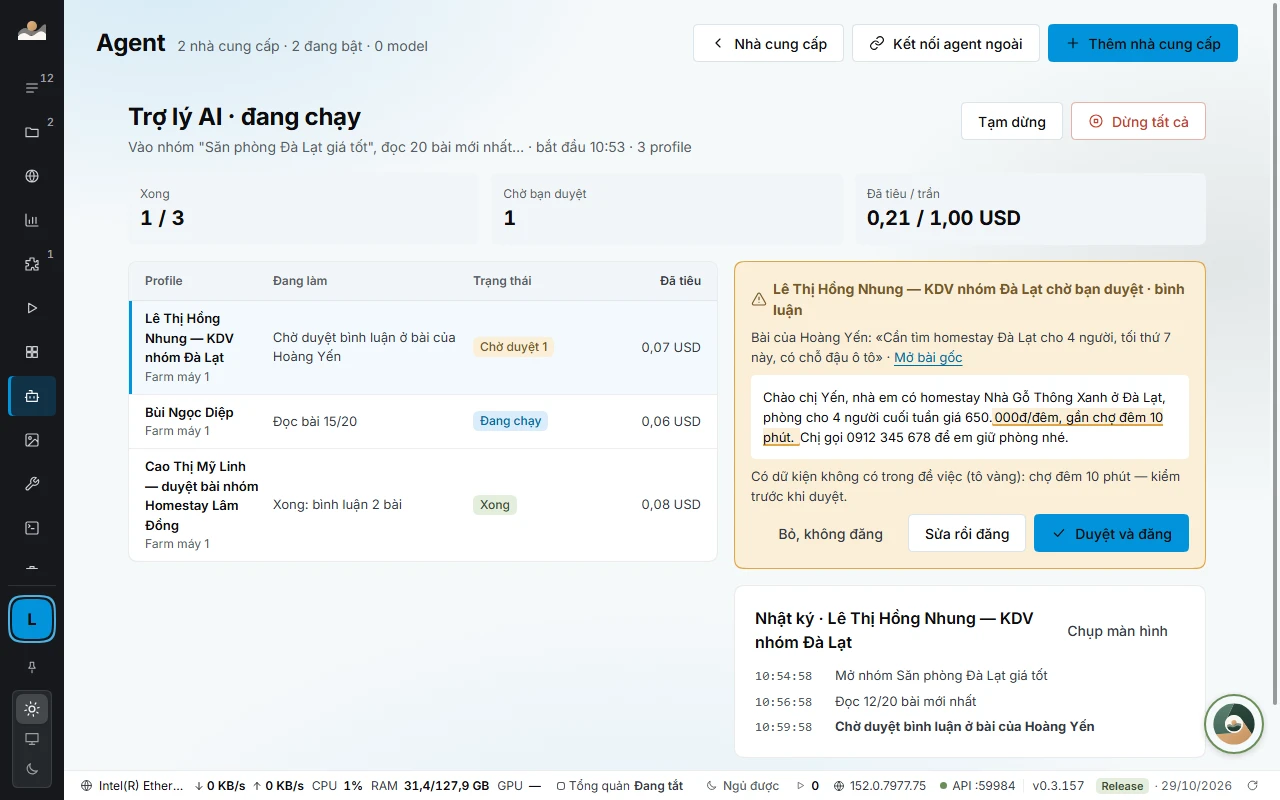Click Bỏ, không đăng button
The image size is (1280, 800).
pyautogui.click(x=830, y=533)
